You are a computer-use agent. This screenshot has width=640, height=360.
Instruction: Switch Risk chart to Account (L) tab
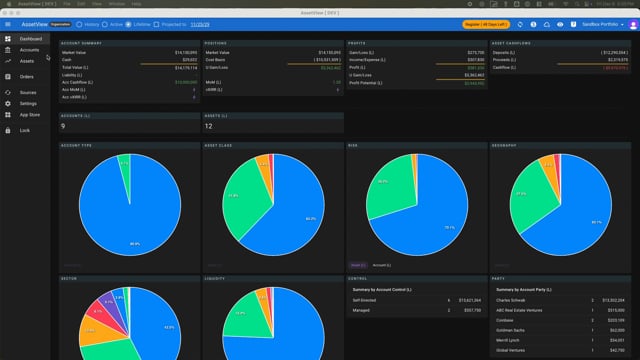[382, 265]
